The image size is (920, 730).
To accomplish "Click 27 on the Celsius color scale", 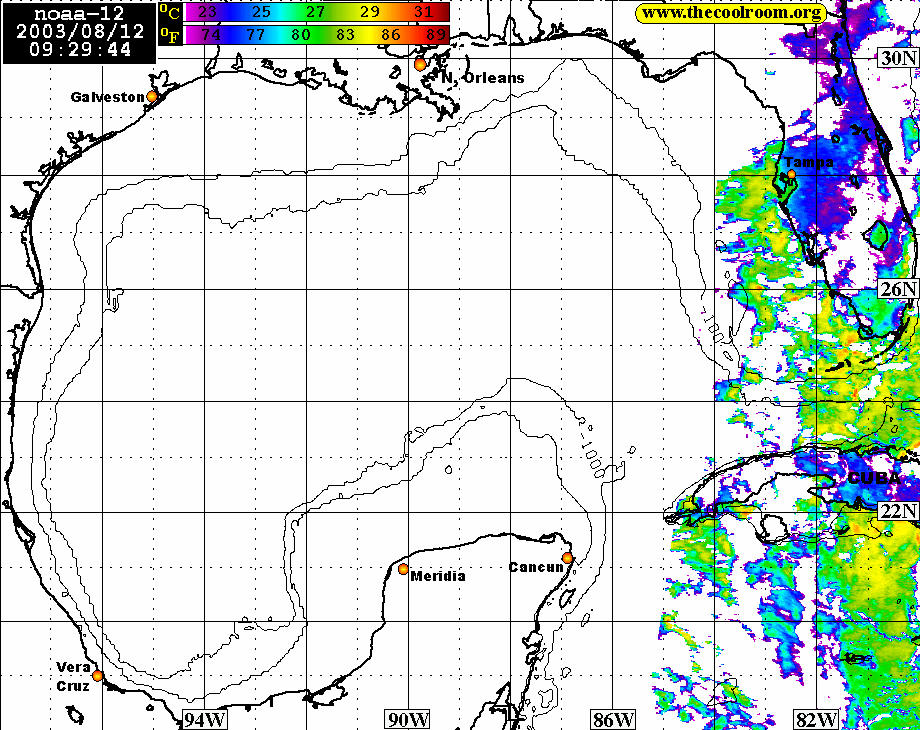I will coord(315,12).
